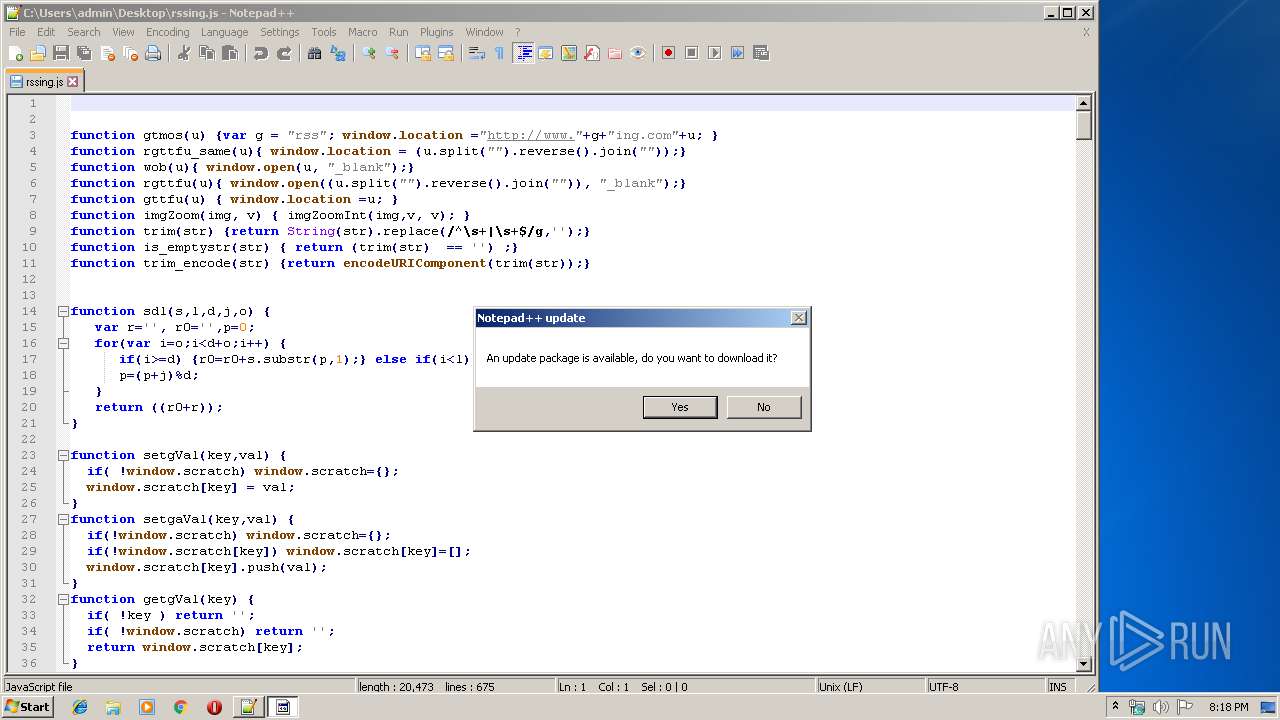Viewport: 1280px width, 720px height.
Task: Launch Internet Explorer from taskbar
Action: 80,707
